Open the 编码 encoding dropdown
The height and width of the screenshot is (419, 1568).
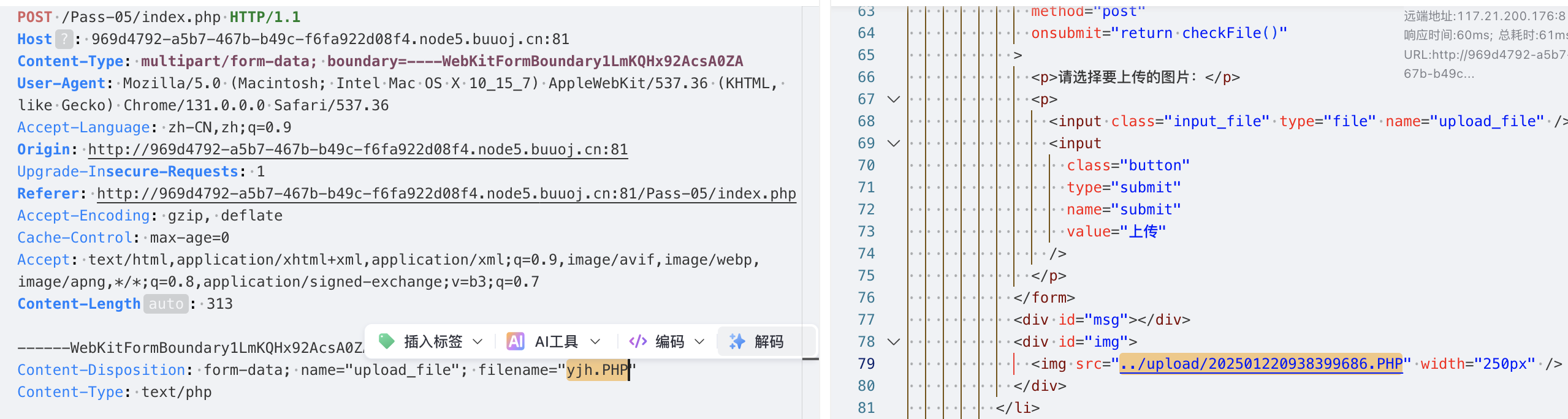pyautogui.click(x=667, y=341)
